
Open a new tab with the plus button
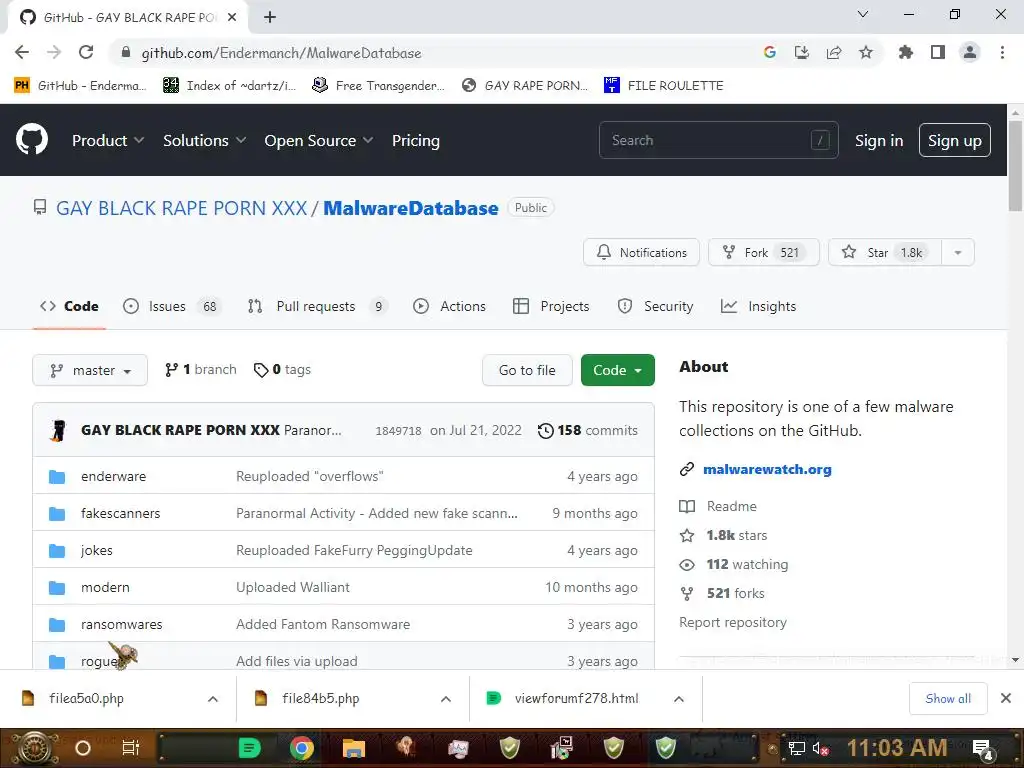point(270,17)
